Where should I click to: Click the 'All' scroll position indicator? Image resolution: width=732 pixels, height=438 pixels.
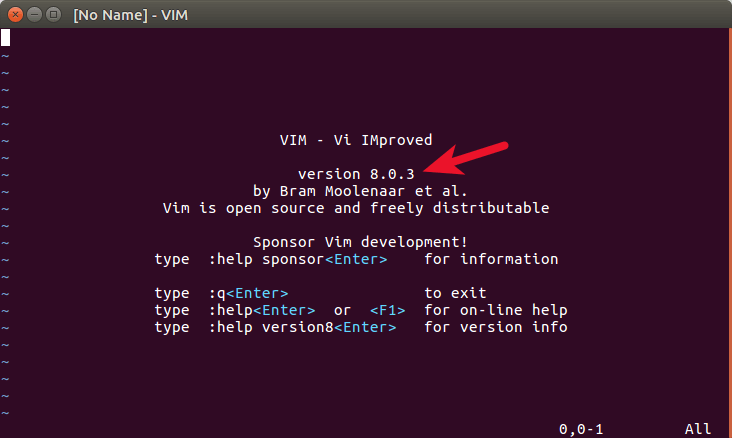click(697, 429)
